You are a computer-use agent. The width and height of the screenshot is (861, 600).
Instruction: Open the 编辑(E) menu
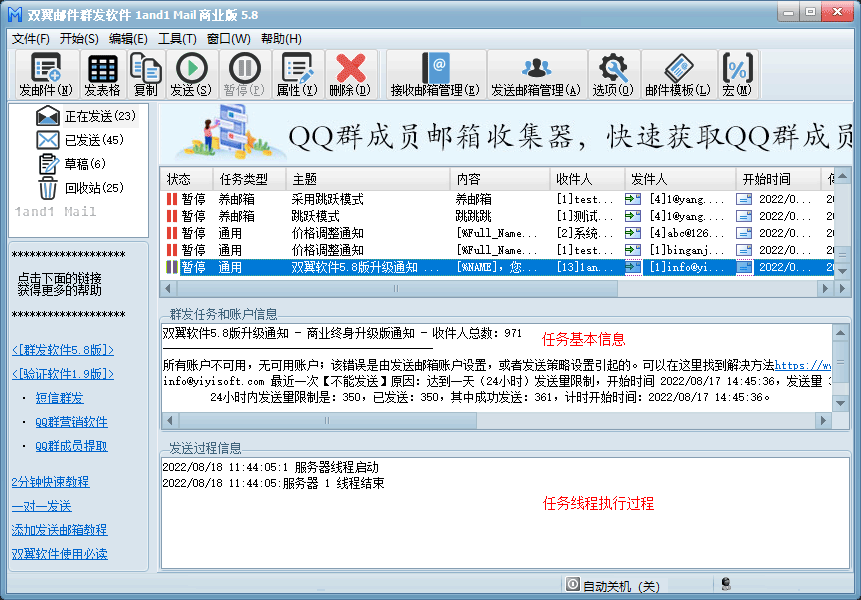pos(128,38)
